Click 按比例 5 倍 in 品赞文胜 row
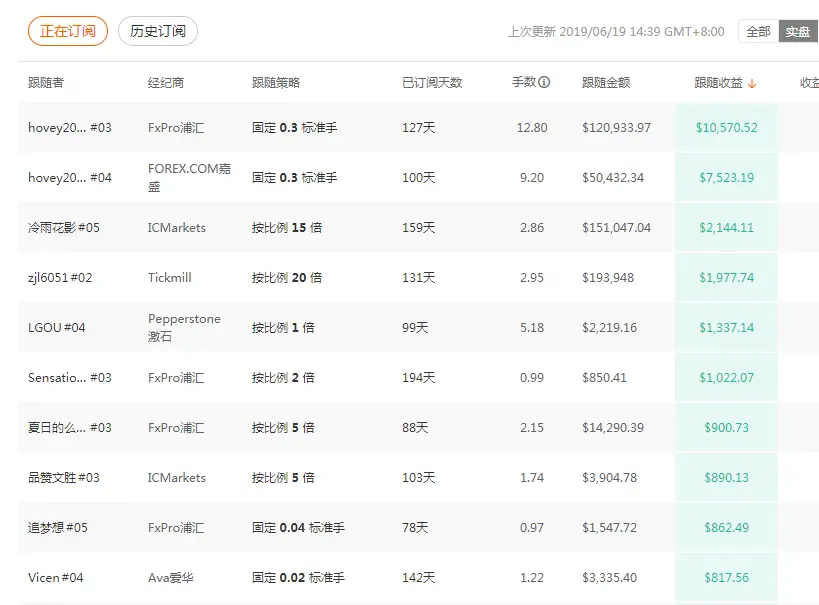Viewport: 819px width, 605px height. click(283, 478)
